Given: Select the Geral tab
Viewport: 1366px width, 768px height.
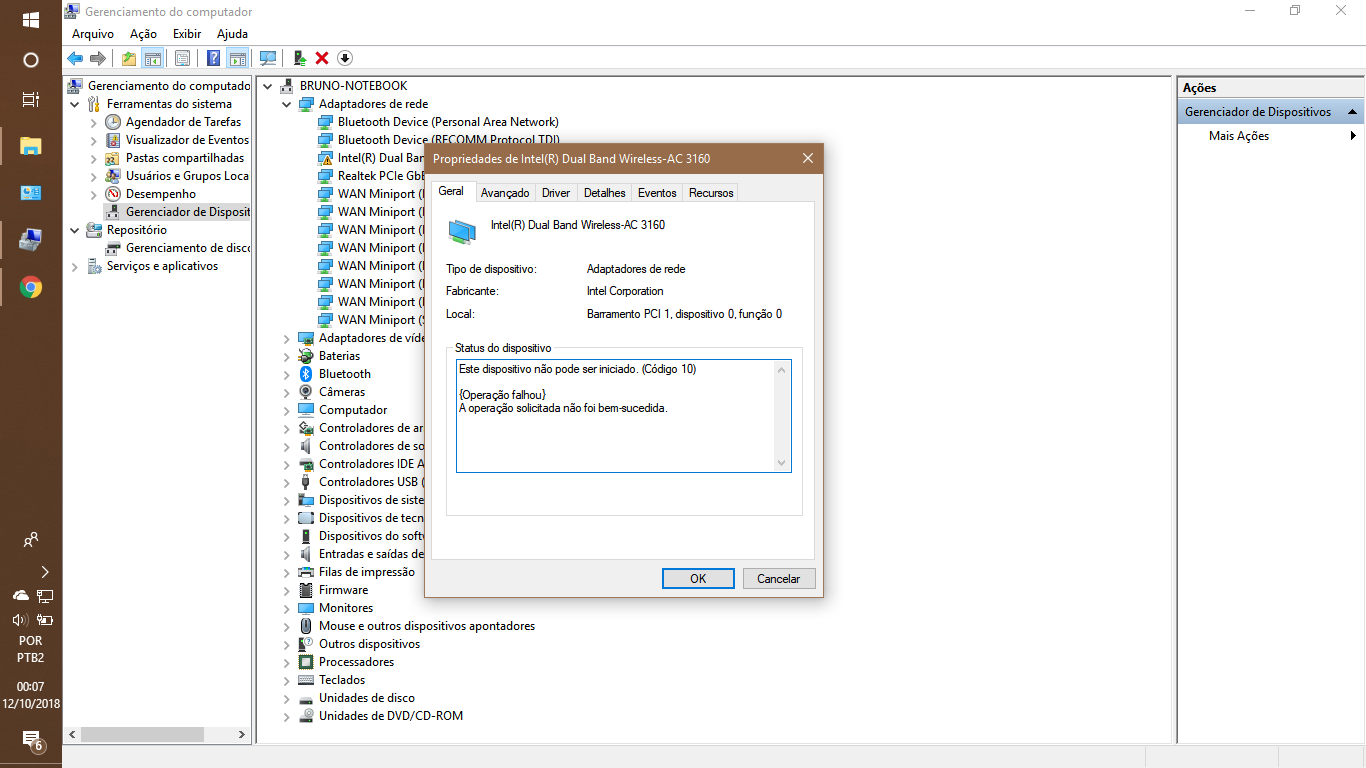Looking at the screenshot, I should click(451, 191).
